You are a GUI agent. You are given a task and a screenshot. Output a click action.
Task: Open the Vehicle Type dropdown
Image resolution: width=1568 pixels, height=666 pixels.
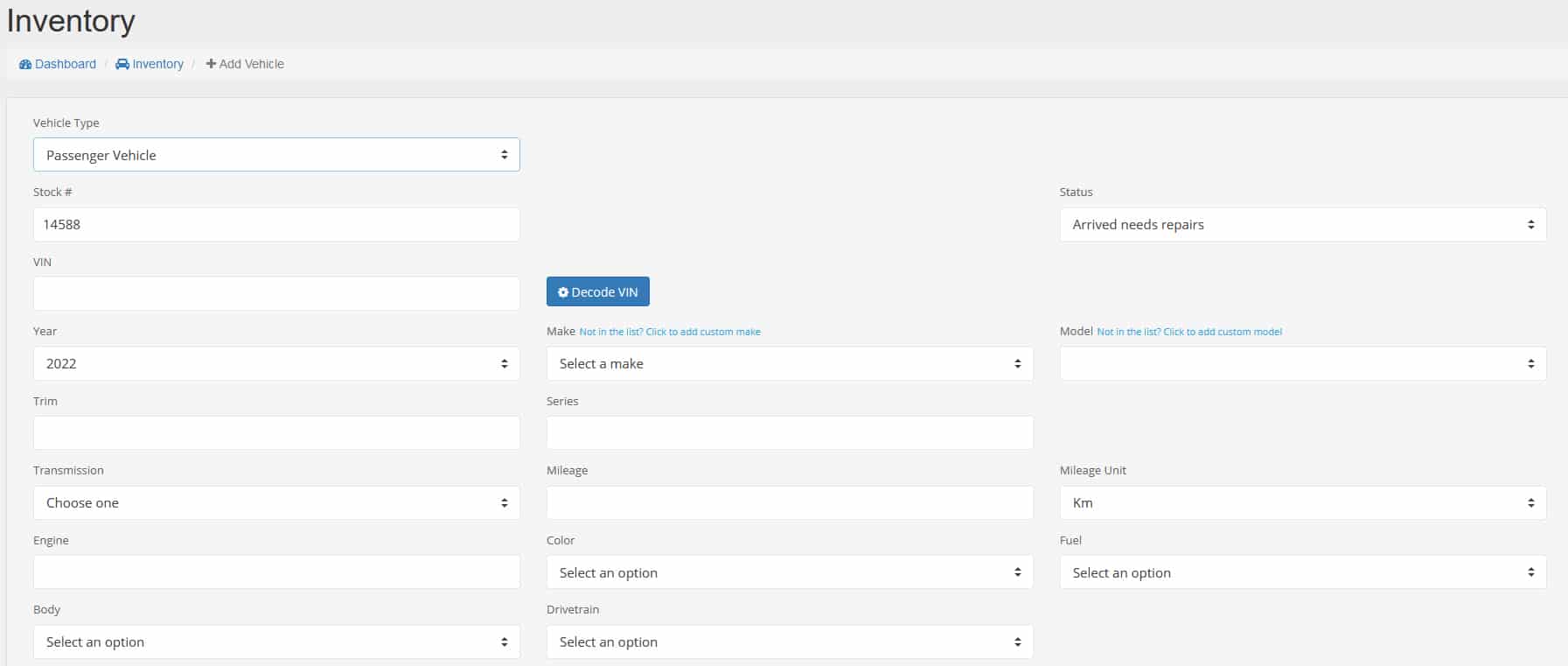click(276, 155)
